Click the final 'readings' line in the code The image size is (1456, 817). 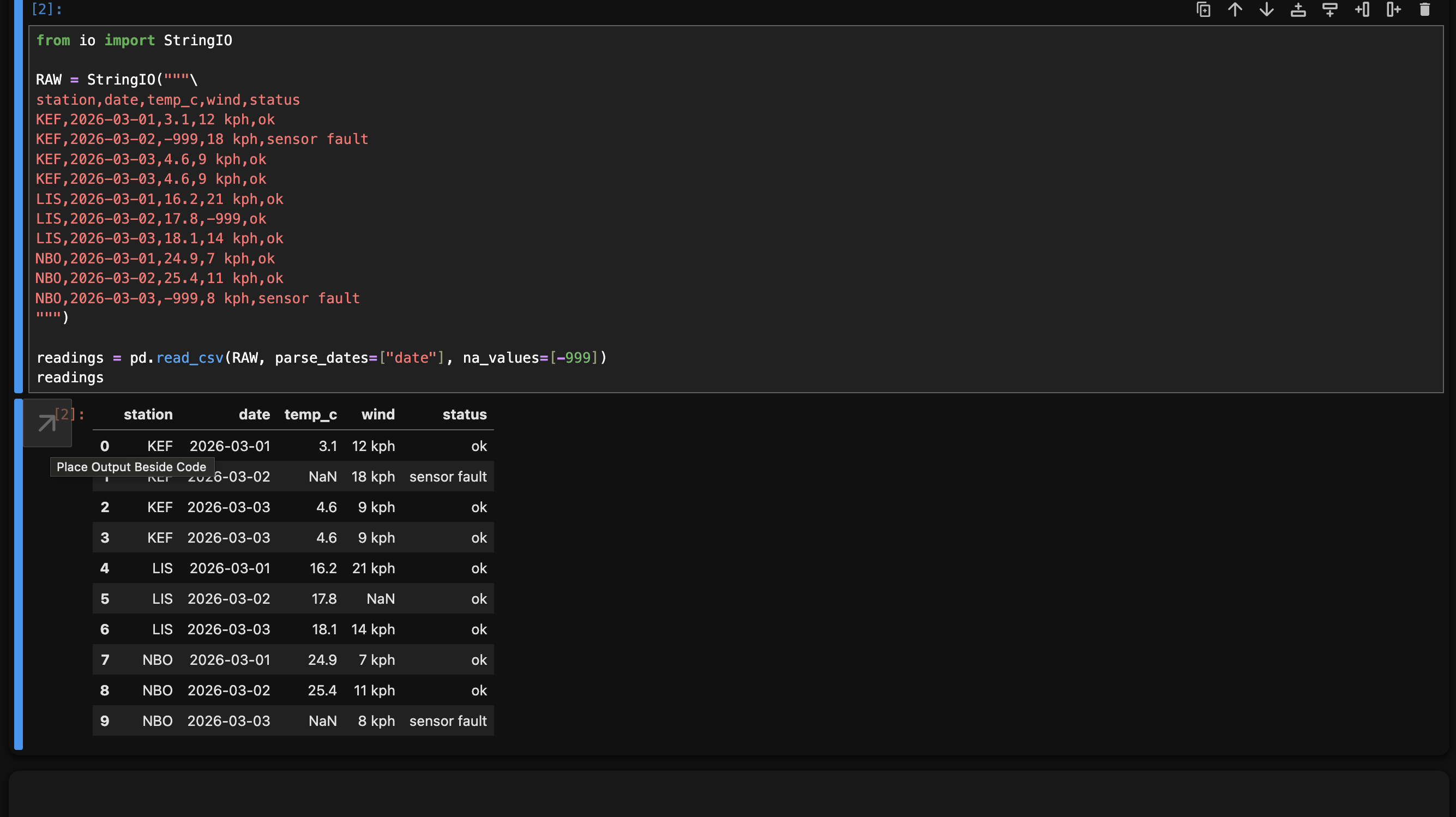[70, 378]
